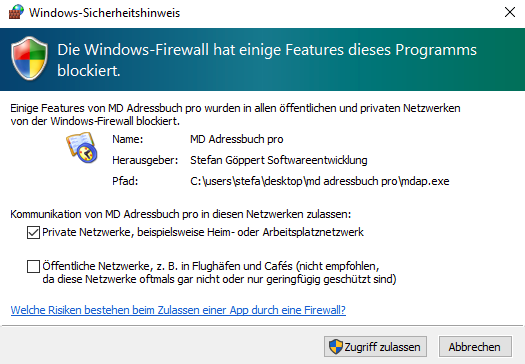Click the Herausgeber field label
Viewport: 525px width, 364px height.
[145, 160]
